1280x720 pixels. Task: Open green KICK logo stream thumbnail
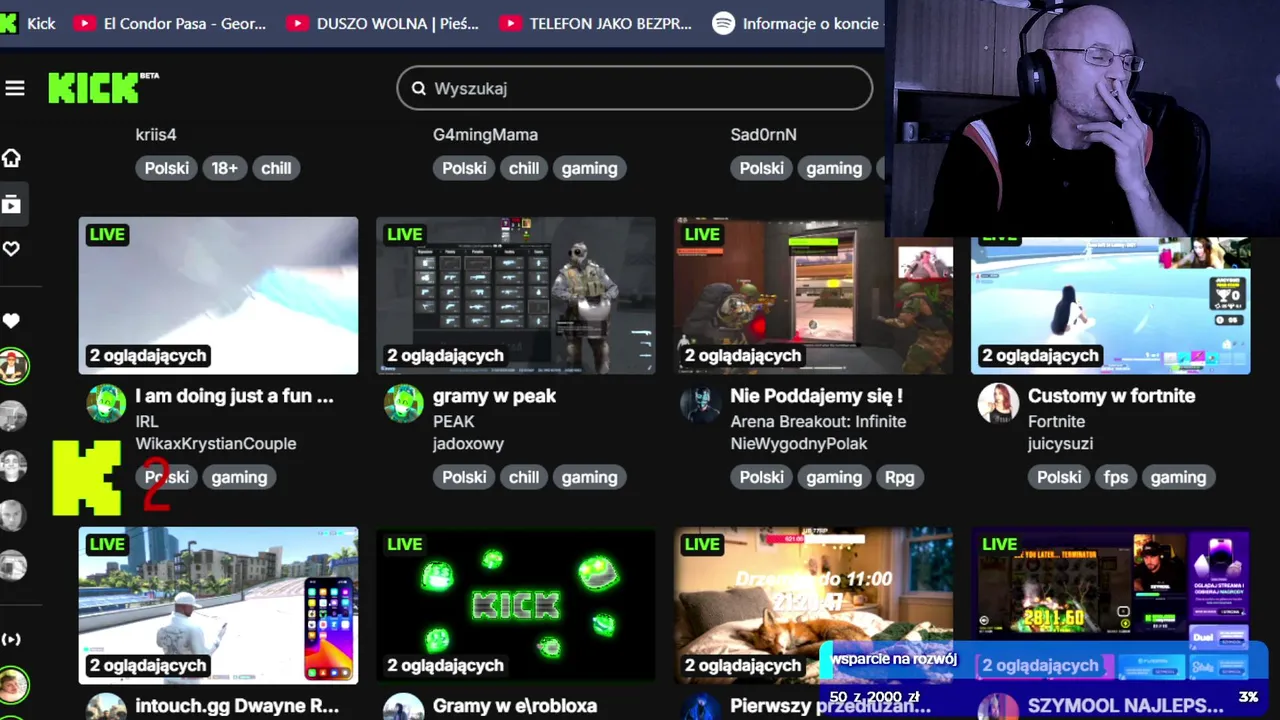pos(516,605)
